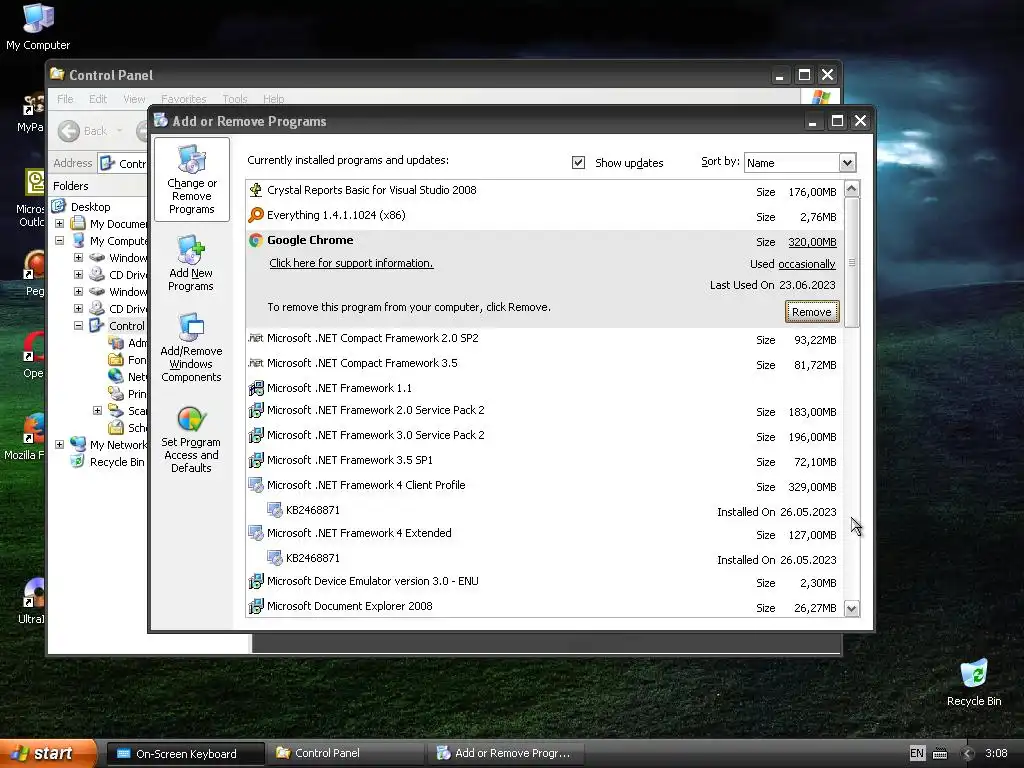Image resolution: width=1024 pixels, height=768 pixels.
Task: Select Microsoft Document Explorer 2008 row
Action: 545,607
